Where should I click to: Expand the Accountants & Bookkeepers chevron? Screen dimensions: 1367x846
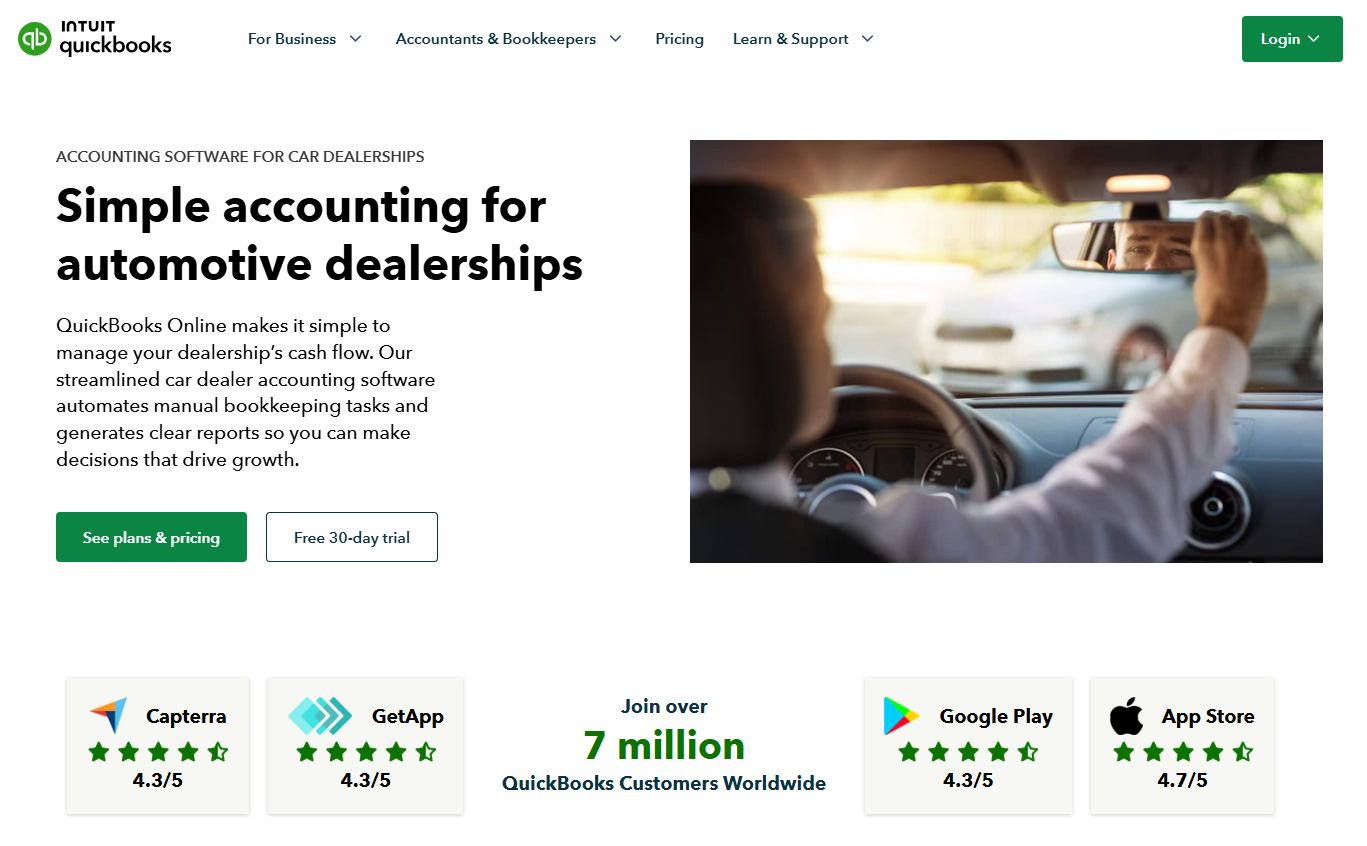pos(615,39)
